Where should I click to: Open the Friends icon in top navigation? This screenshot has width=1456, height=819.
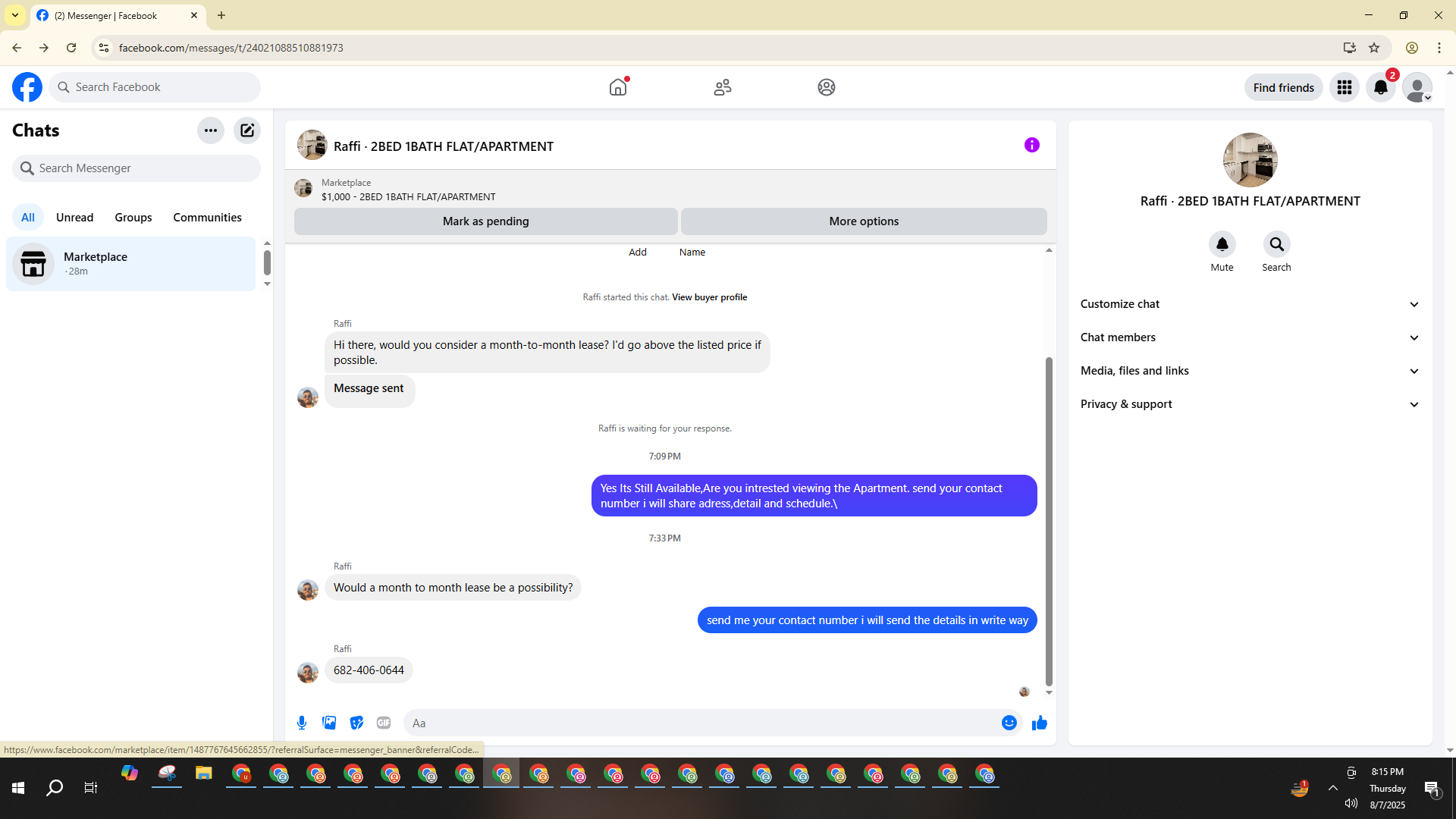723,87
